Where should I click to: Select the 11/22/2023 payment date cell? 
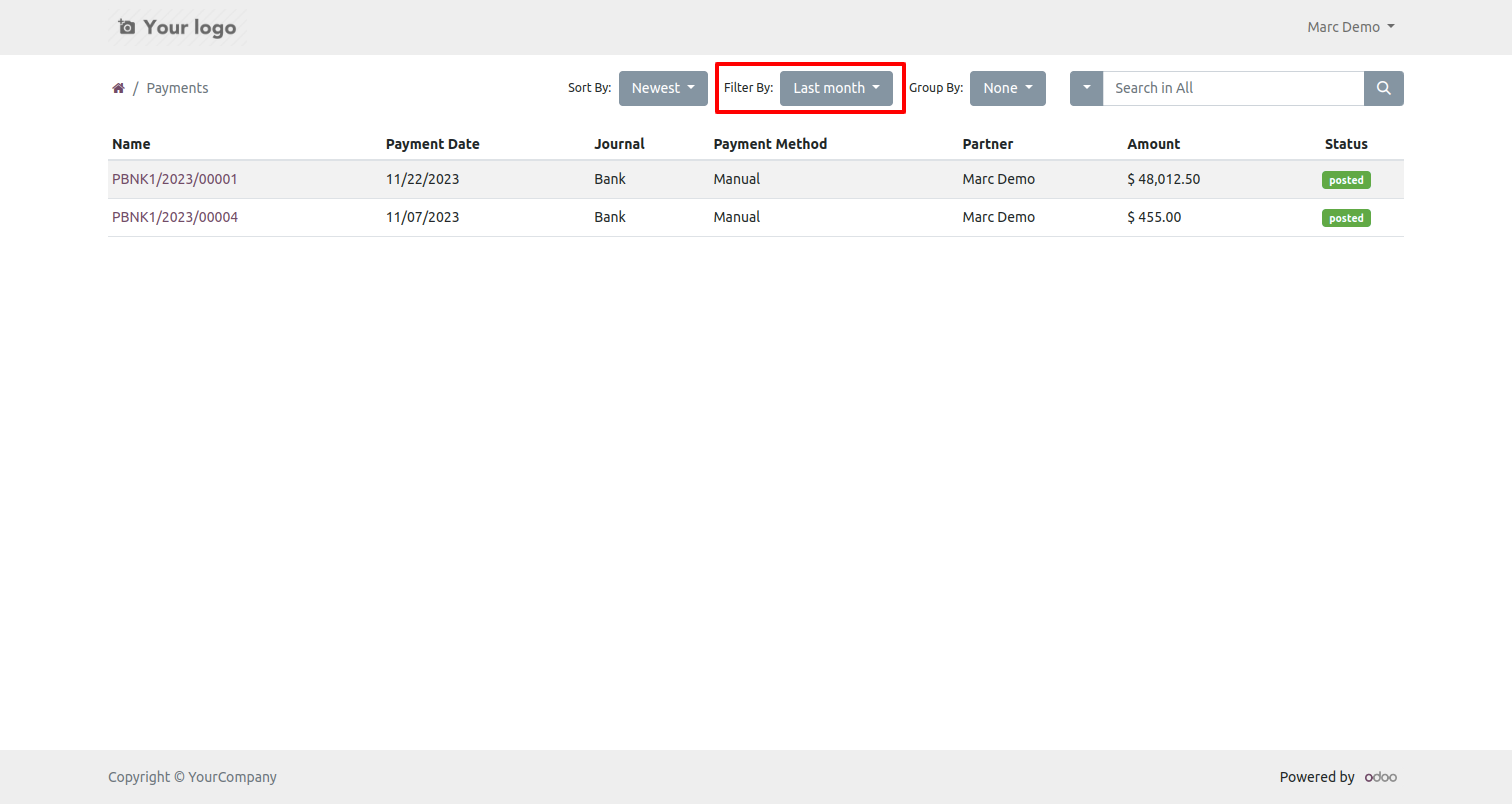pos(423,179)
